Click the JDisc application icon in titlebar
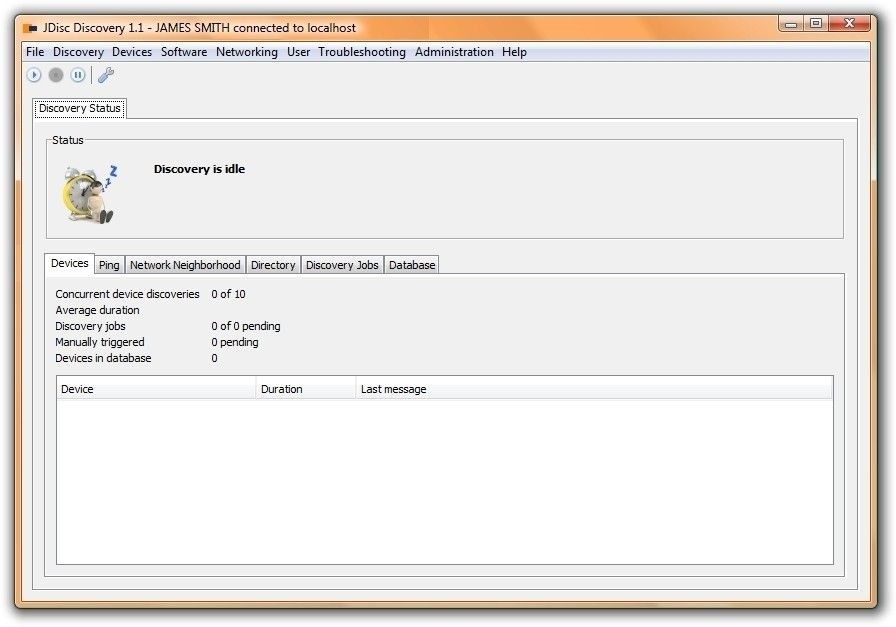 tap(29, 29)
